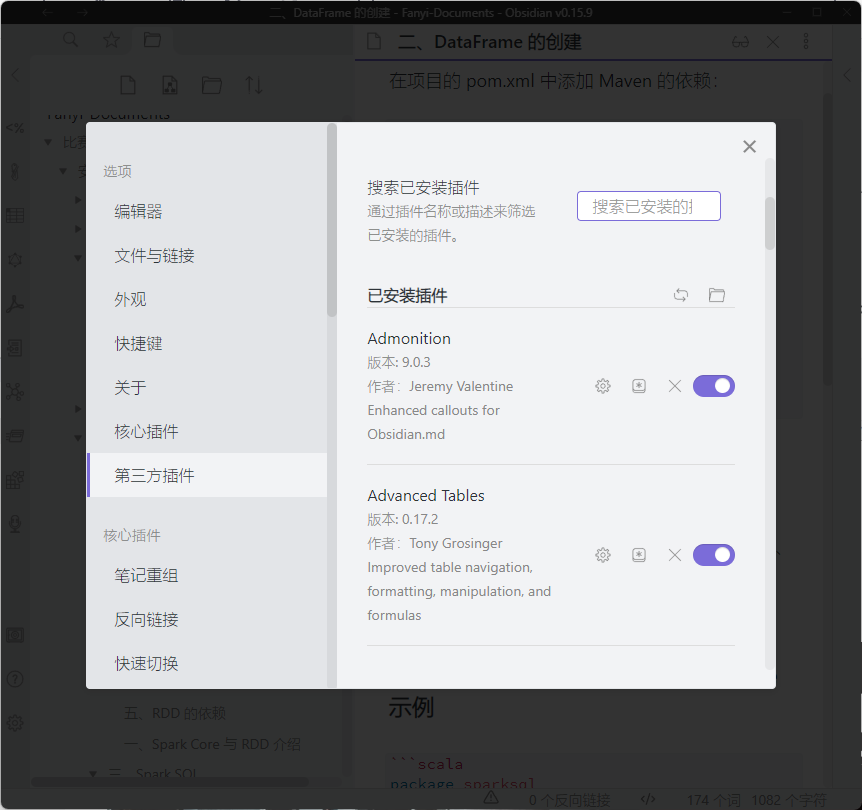
Task: Reload the installed plugins list
Action: click(x=681, y=295)
